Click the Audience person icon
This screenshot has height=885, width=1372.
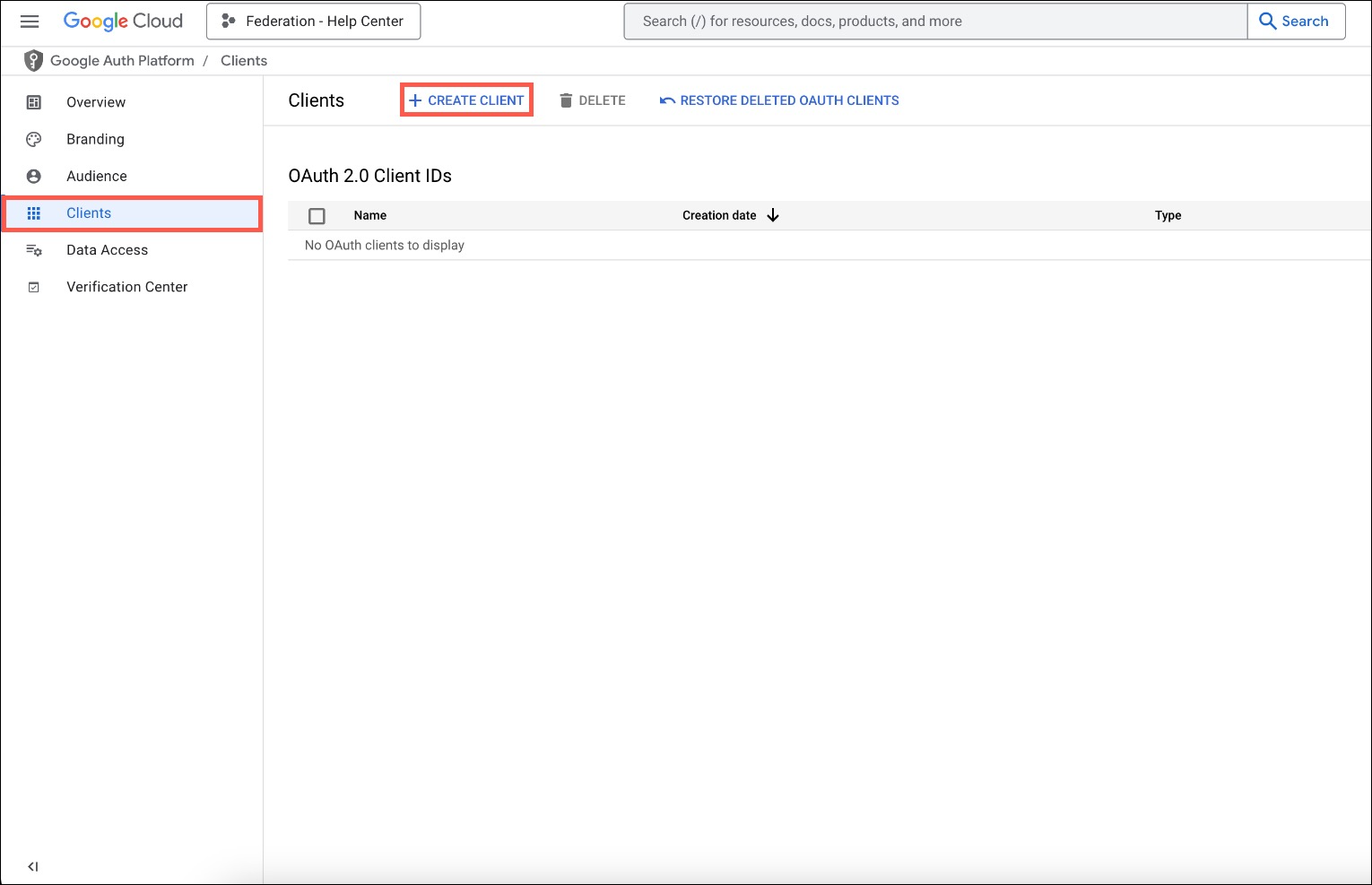point(33,176)
